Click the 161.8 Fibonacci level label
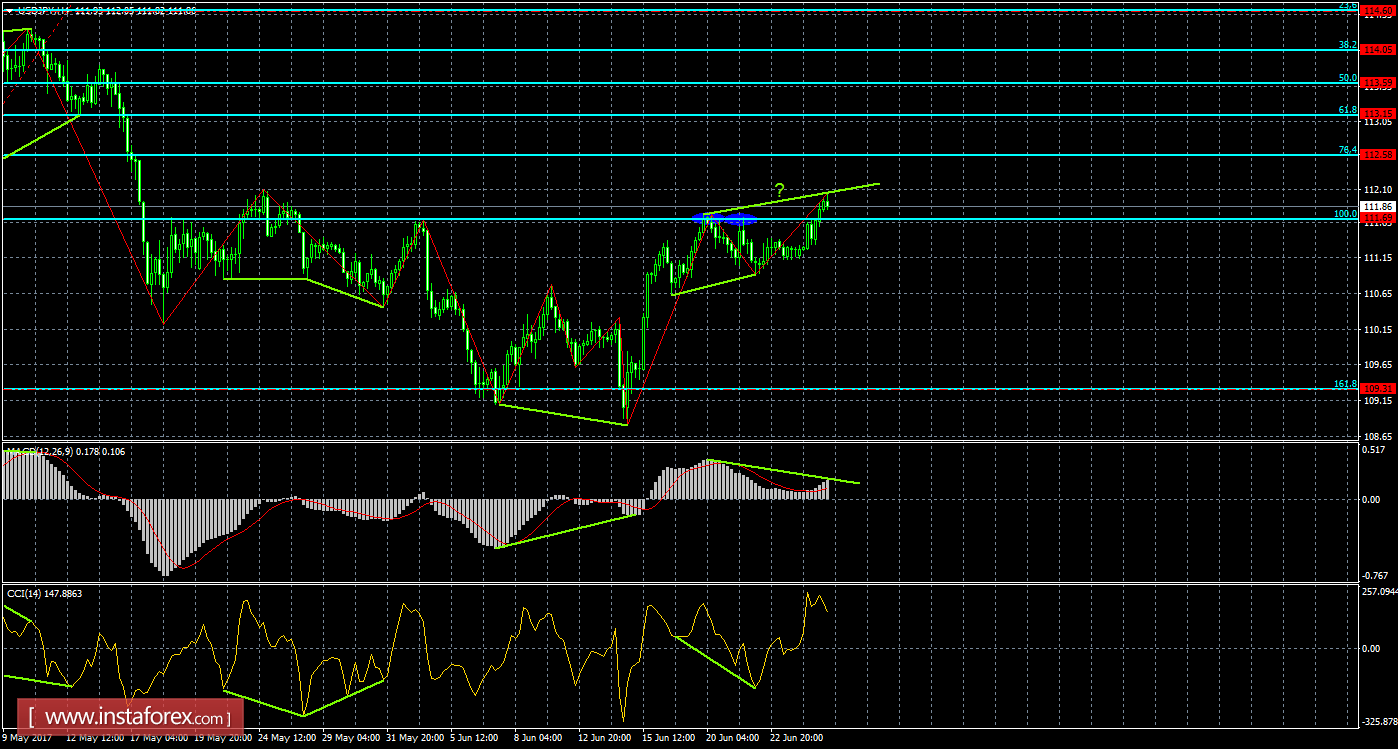 click(x=1345, y=384)
